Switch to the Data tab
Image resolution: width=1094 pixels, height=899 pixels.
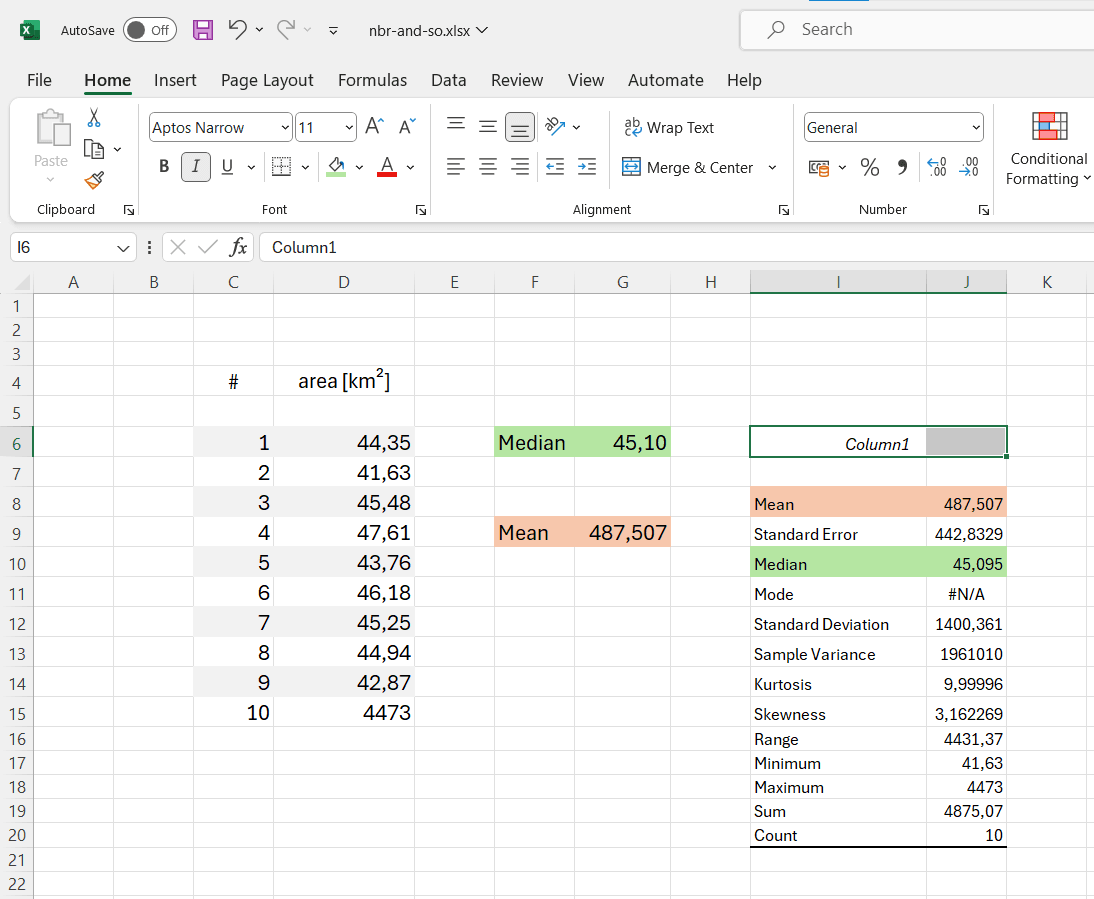(x=449, y=80)
